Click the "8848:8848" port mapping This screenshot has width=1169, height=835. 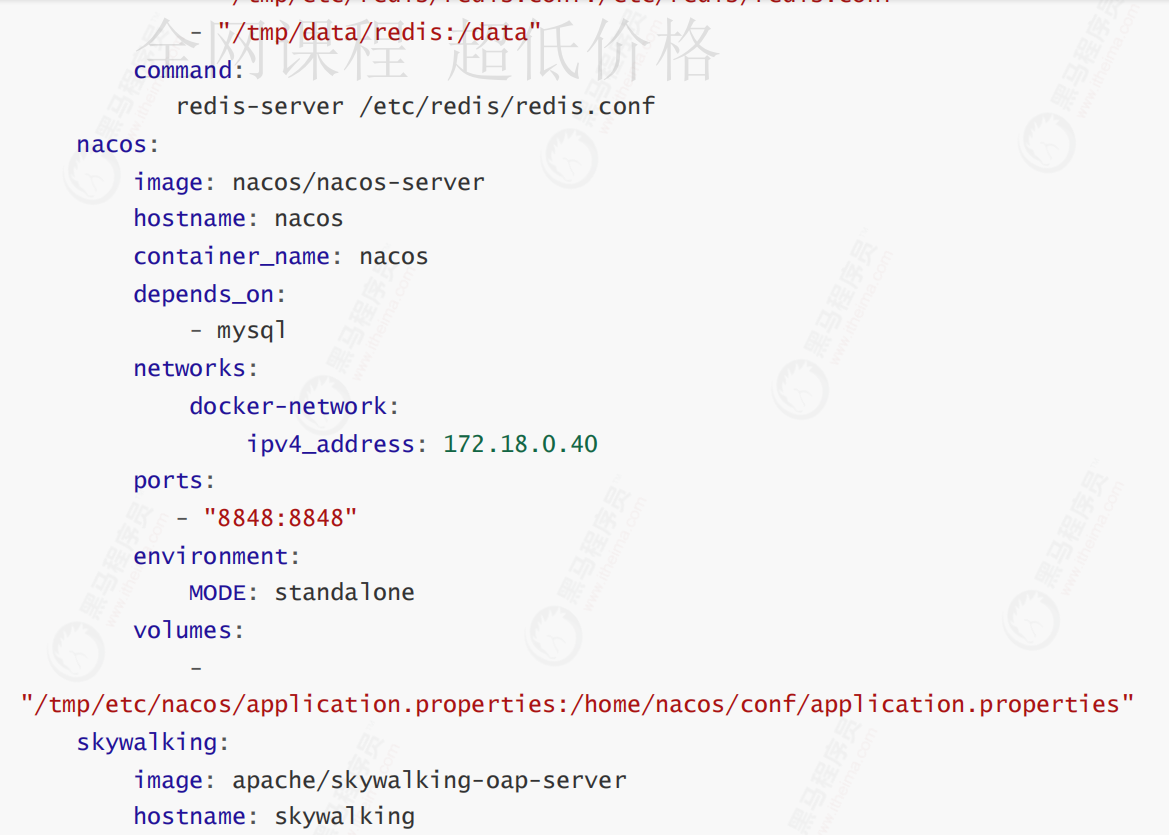tap(280, 518)
